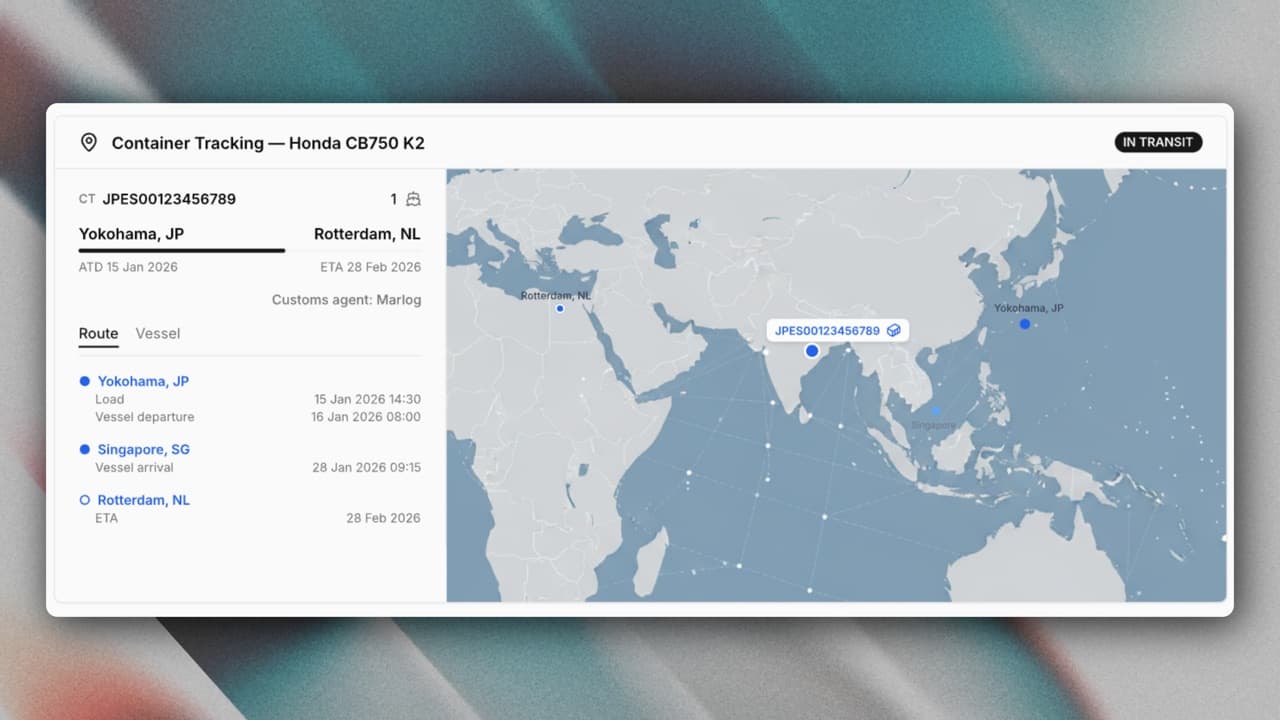
Task: Click the ETA label under Rotterdam in the route list
Action: pyautogui.click(x=106, y=518)
